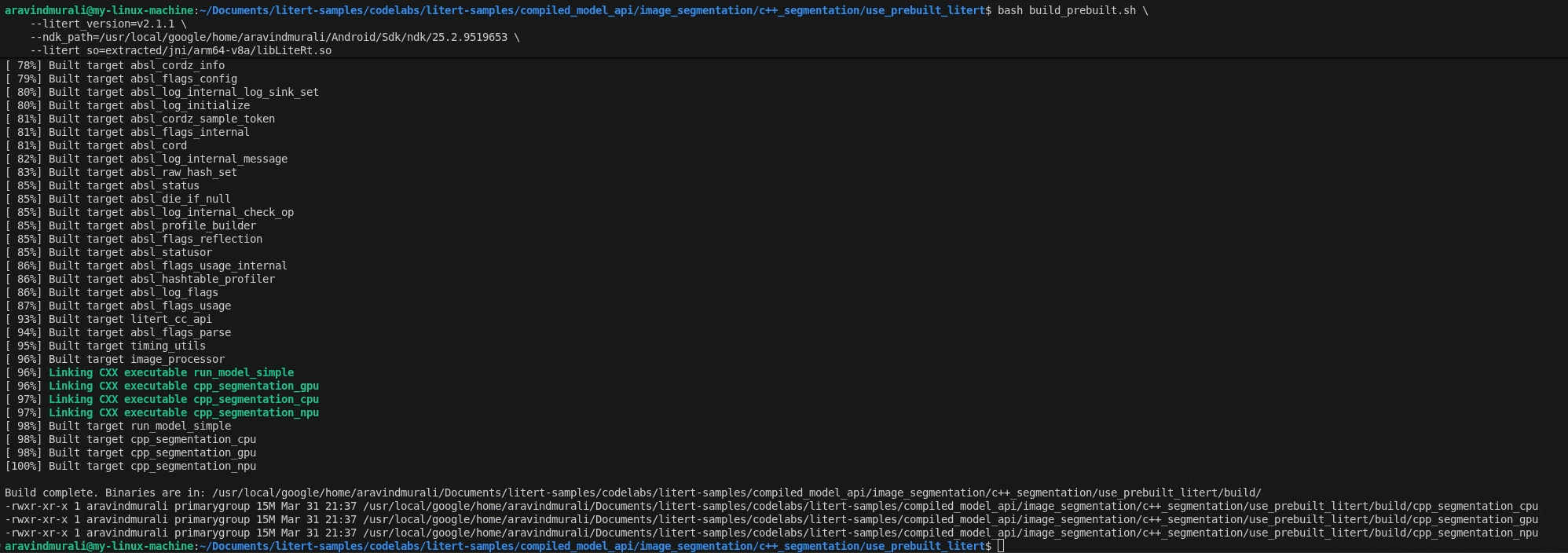Click the Built target absl_raw_hash_set line
The height and width of the screenshot is (553, 1568).
pyautogui.click(x=142, y=172)
